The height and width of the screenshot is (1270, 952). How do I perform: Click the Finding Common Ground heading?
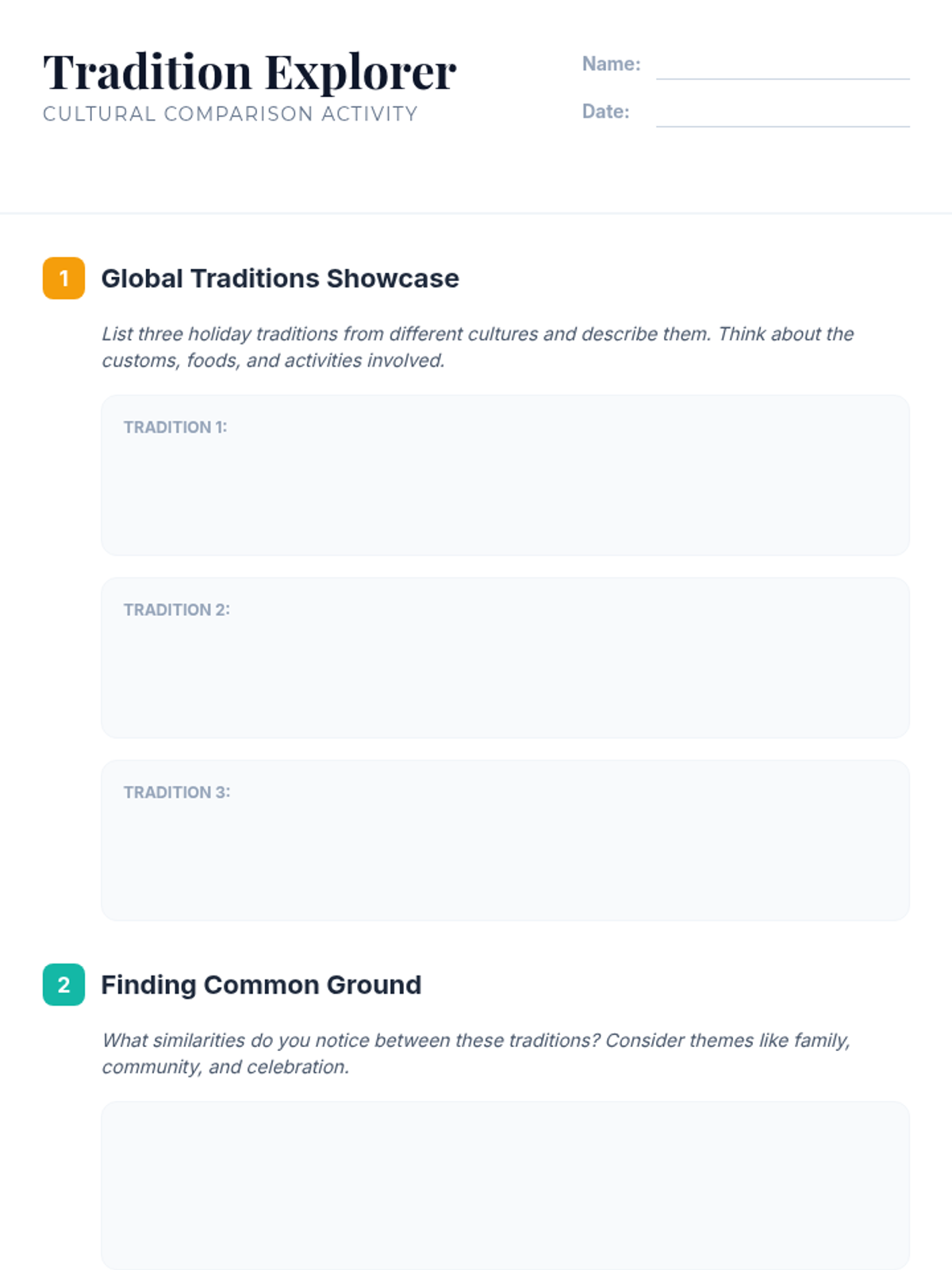click(261, 985)
